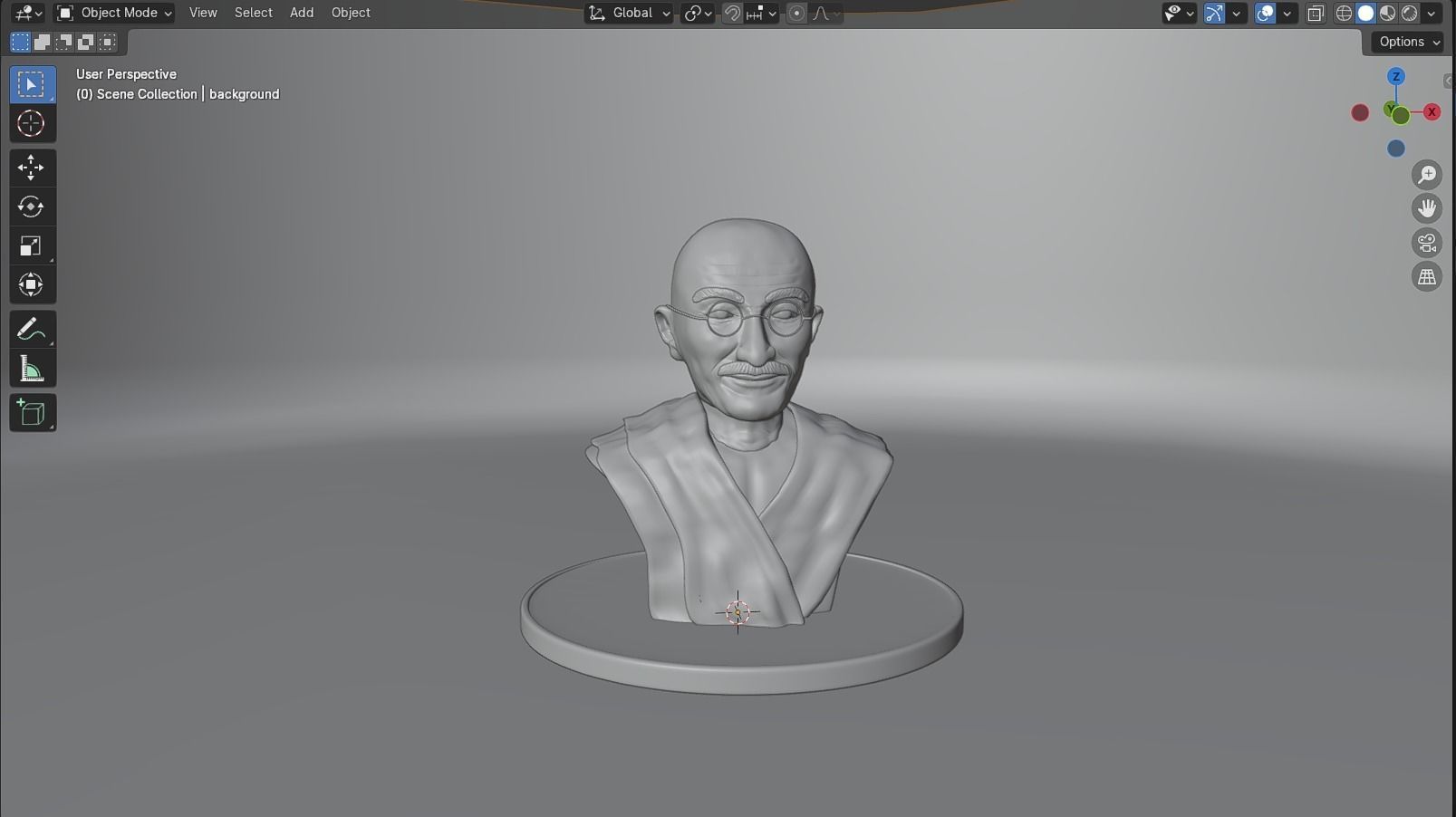Expand the shading options dropdown arrow
Image resolution: width=1456 pixels, height=817 pixels.
coord(1432,13)
